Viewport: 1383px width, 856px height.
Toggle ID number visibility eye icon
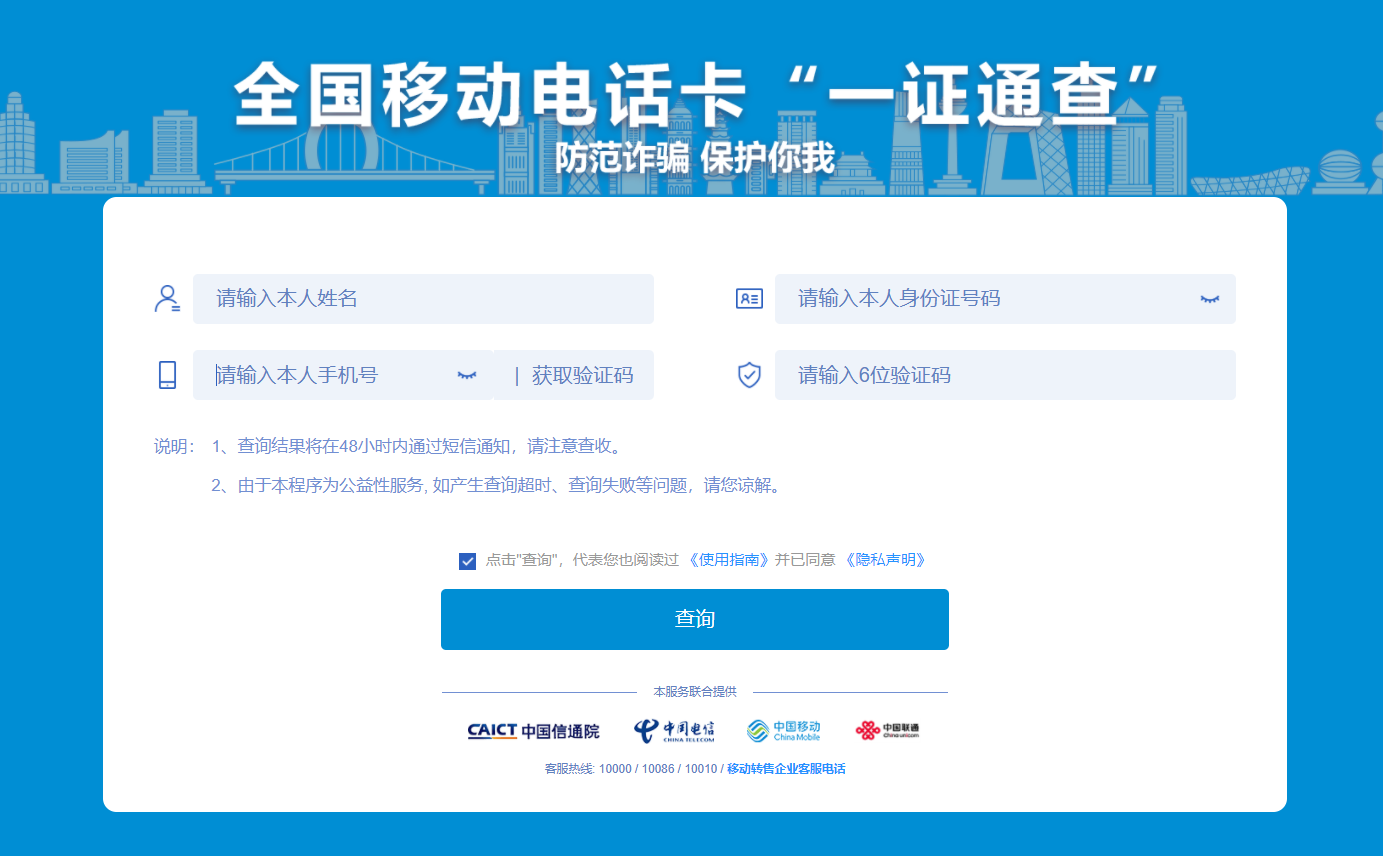tap(1210, 299)
